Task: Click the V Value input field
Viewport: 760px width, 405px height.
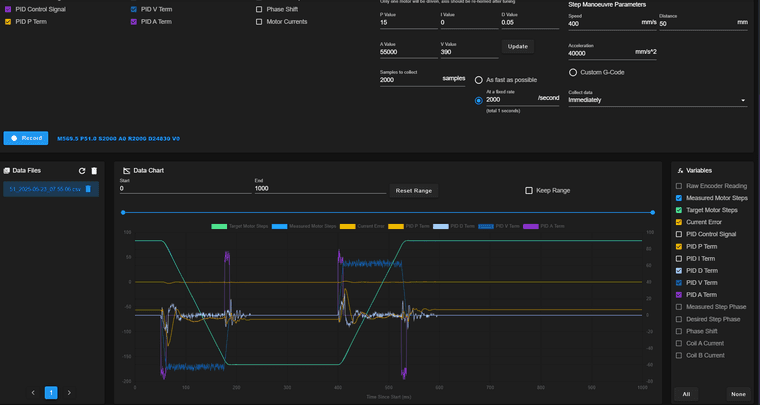Action: 469,52
